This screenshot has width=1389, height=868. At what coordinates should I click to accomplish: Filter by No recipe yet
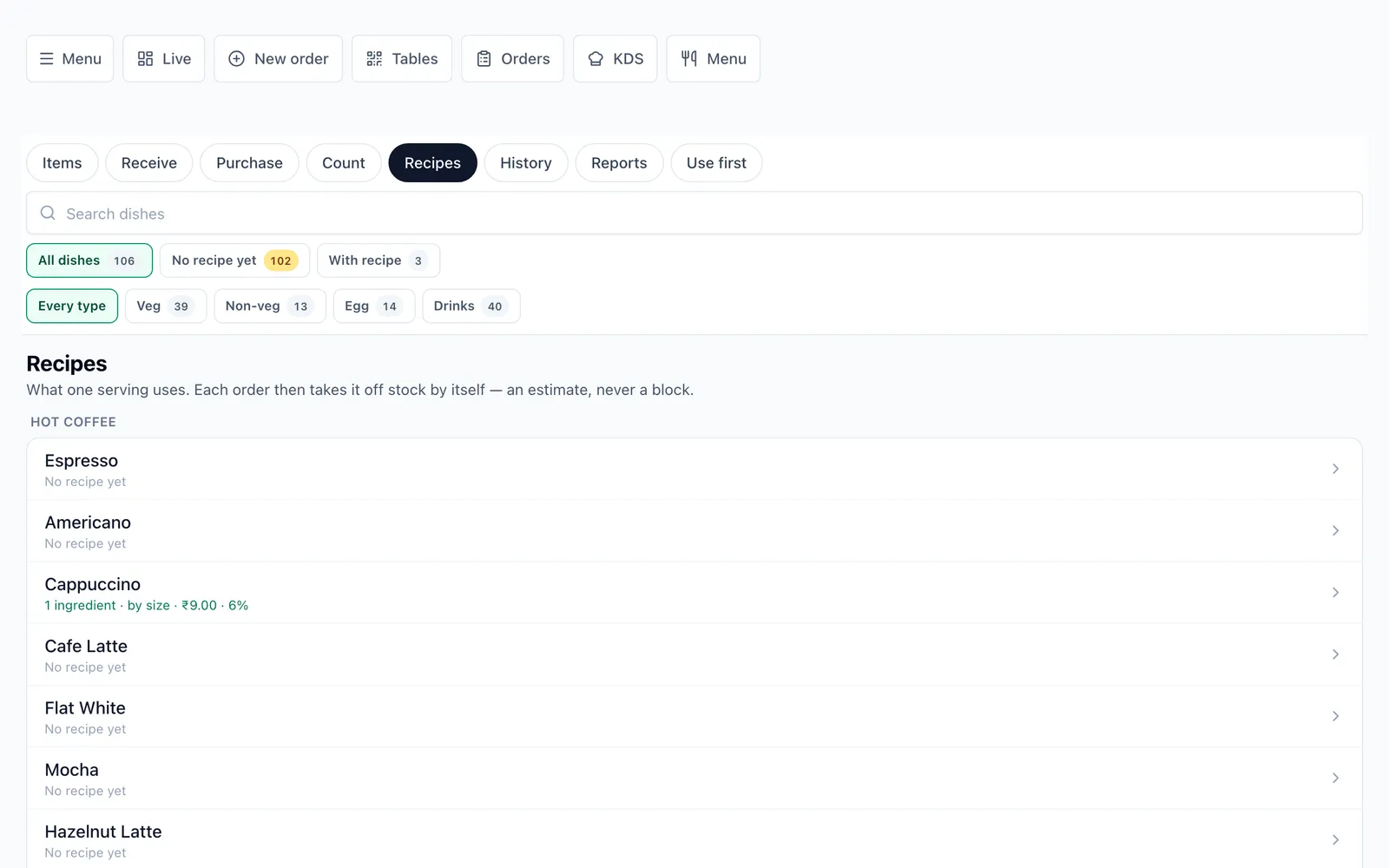tap(234, 260)
